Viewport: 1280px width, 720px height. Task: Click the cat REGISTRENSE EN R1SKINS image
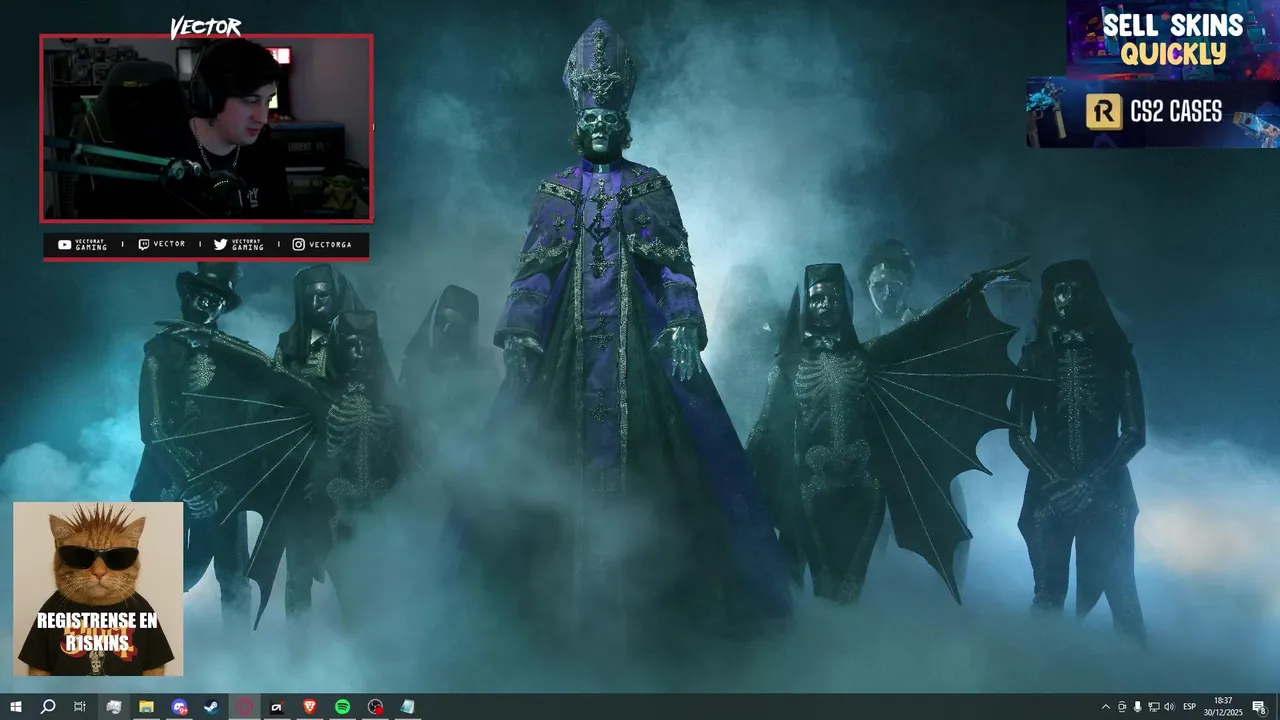point(98,589)
